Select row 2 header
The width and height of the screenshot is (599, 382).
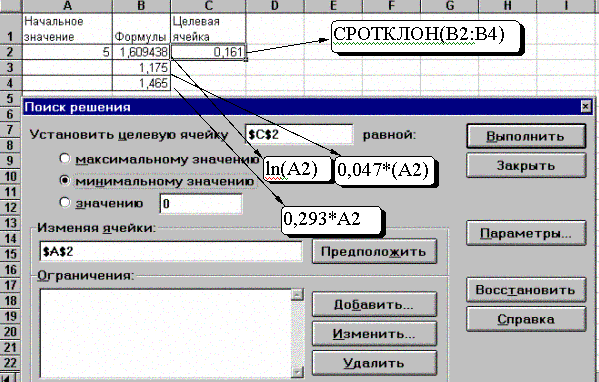pyautogui.click(x=10, y=52)
